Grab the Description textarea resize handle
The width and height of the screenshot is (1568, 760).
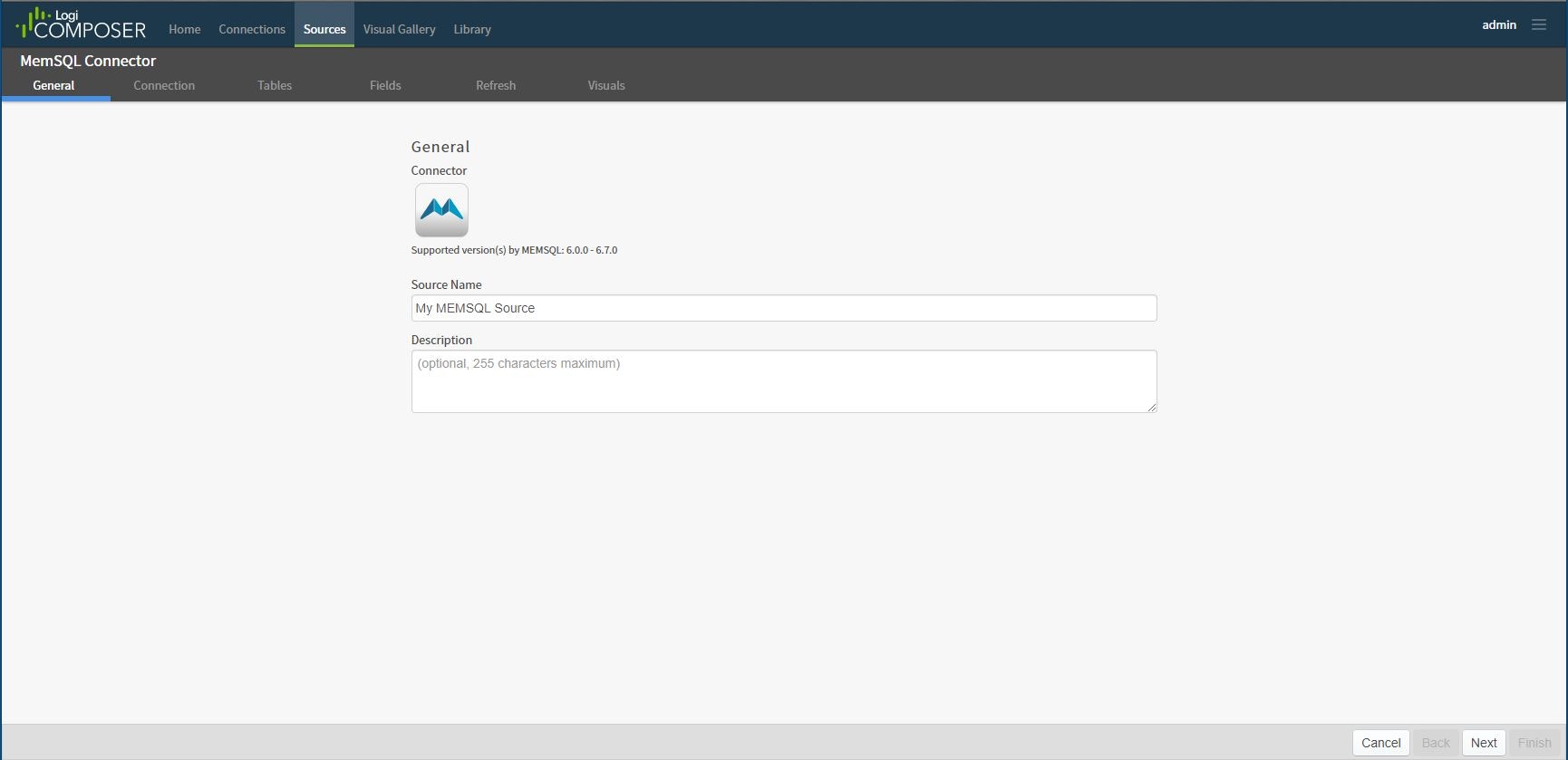pyautogui.click(x=1151, y=408)
